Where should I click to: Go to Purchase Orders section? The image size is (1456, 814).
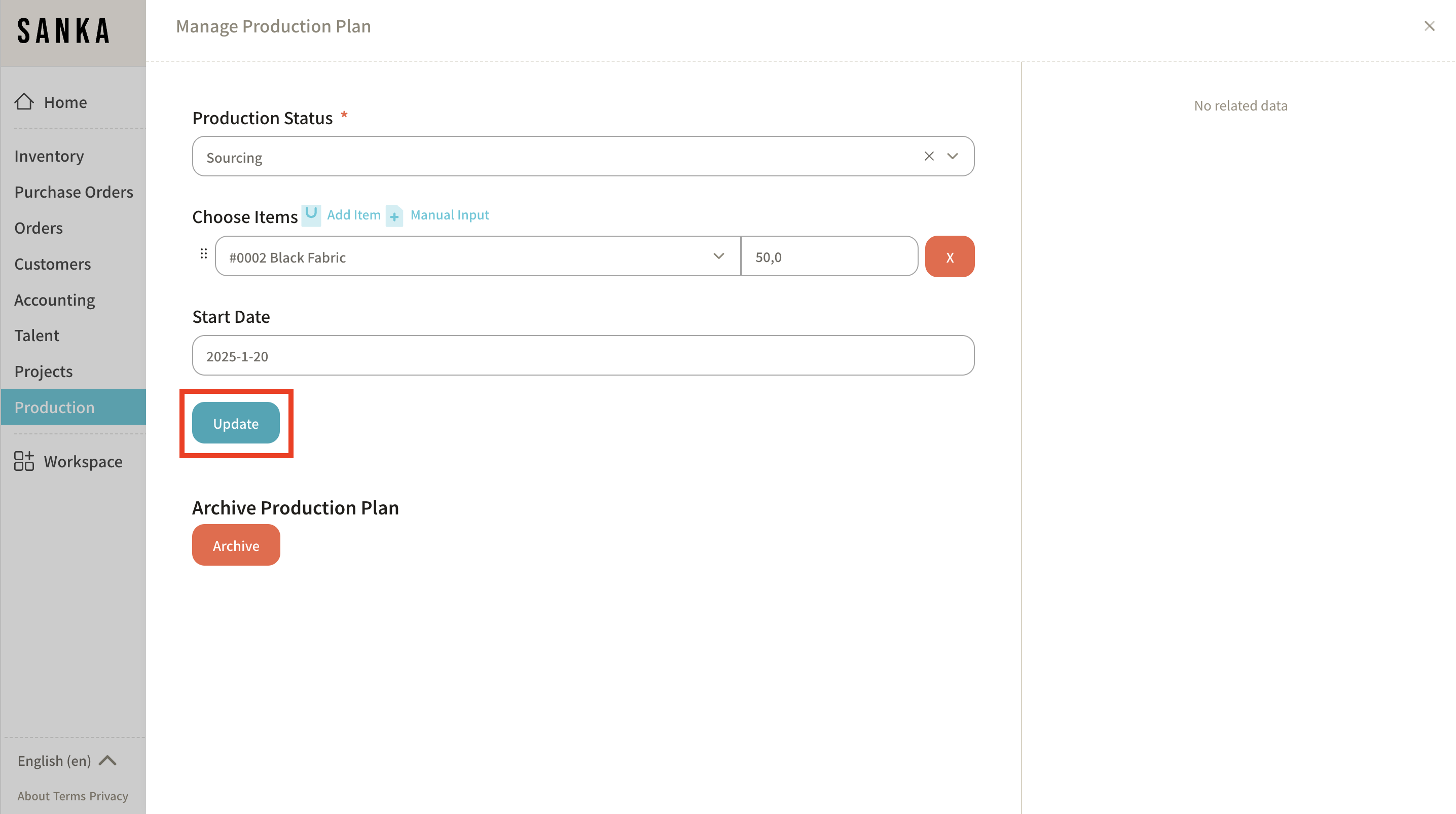(x=74, y=192)
